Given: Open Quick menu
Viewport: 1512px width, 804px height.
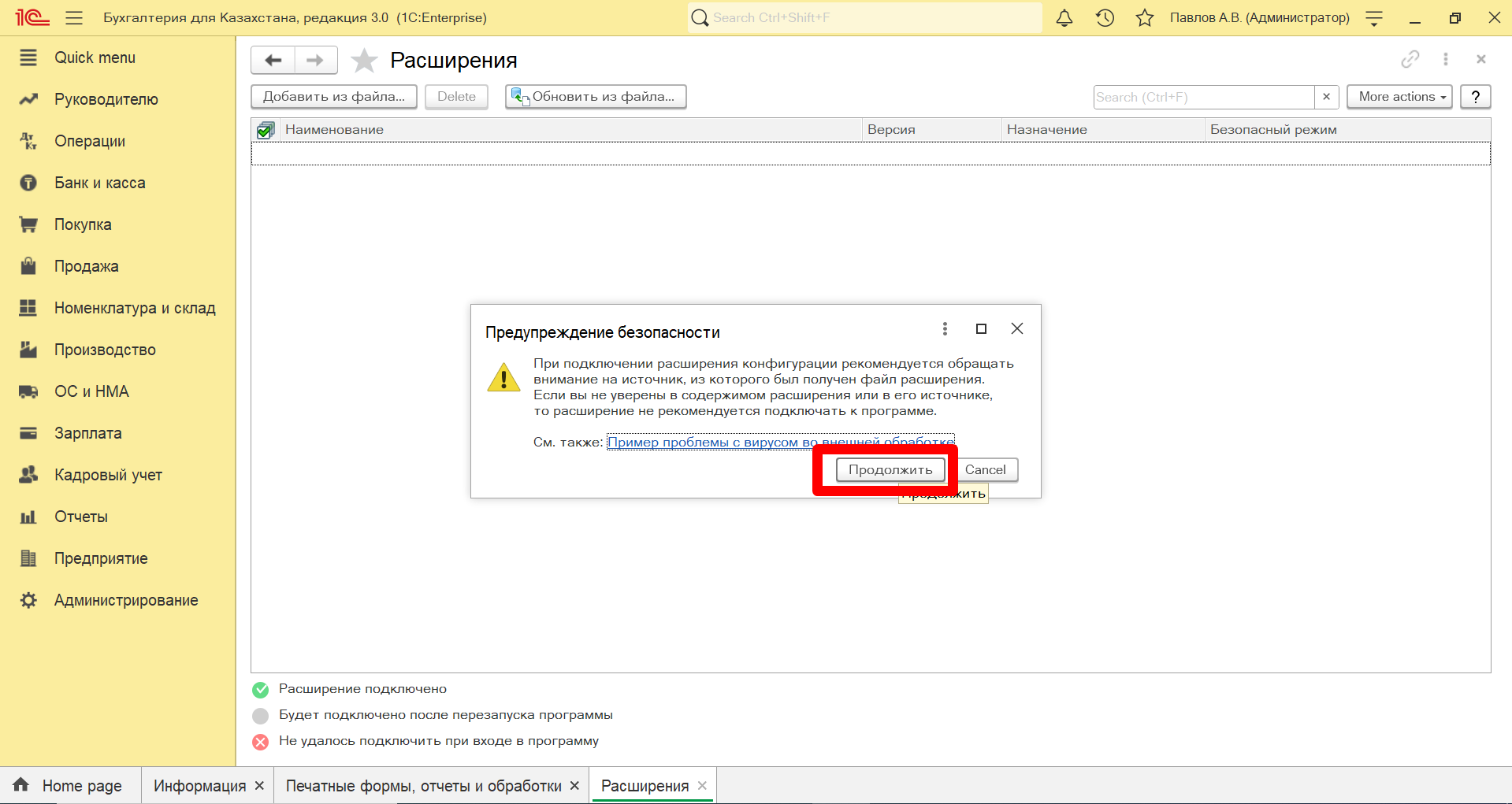Looking at the screenshot, I should pyautogui.click(x=95, y=57).
